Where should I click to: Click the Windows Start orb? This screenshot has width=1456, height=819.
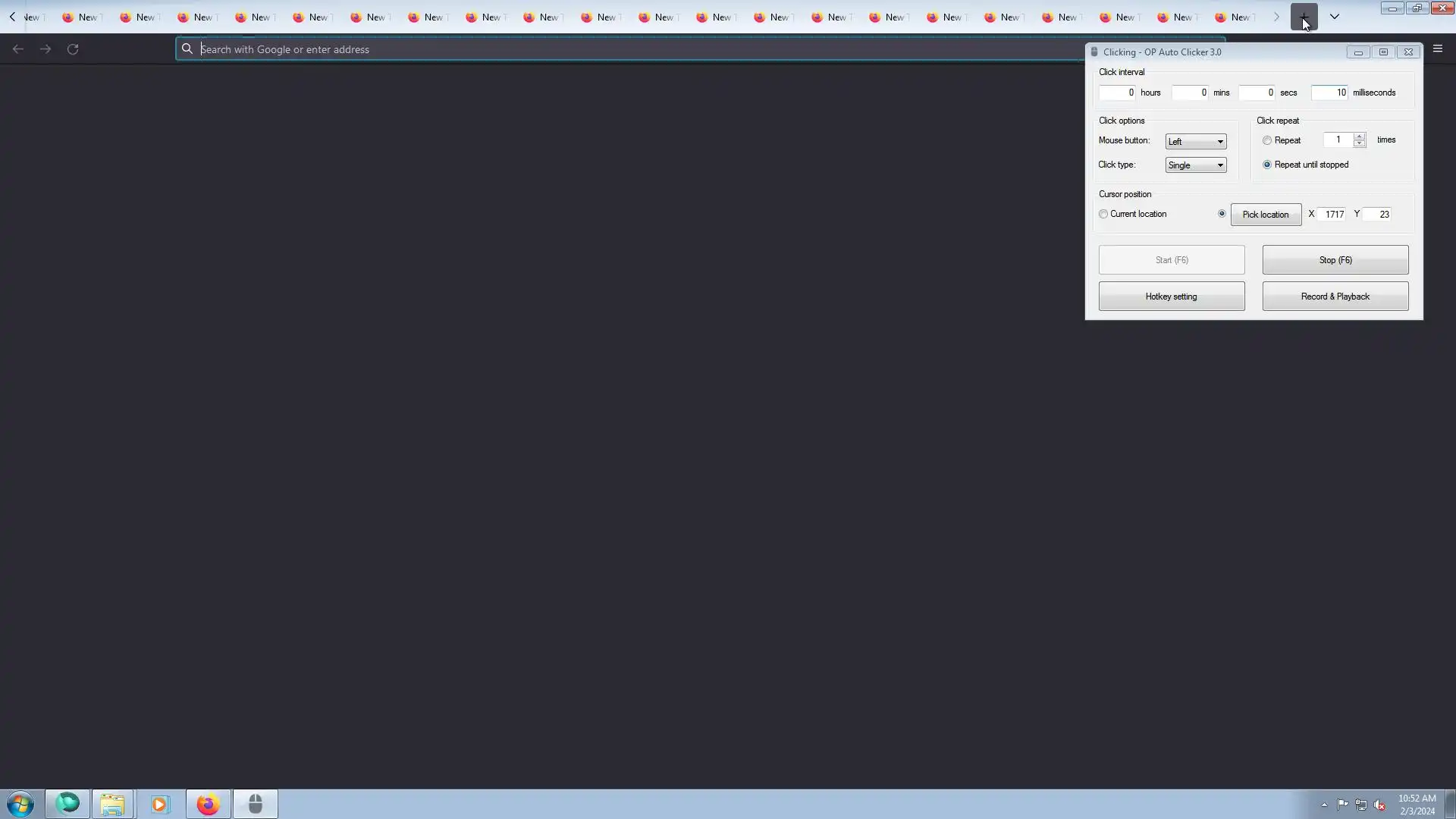click(x=20, y=804)
